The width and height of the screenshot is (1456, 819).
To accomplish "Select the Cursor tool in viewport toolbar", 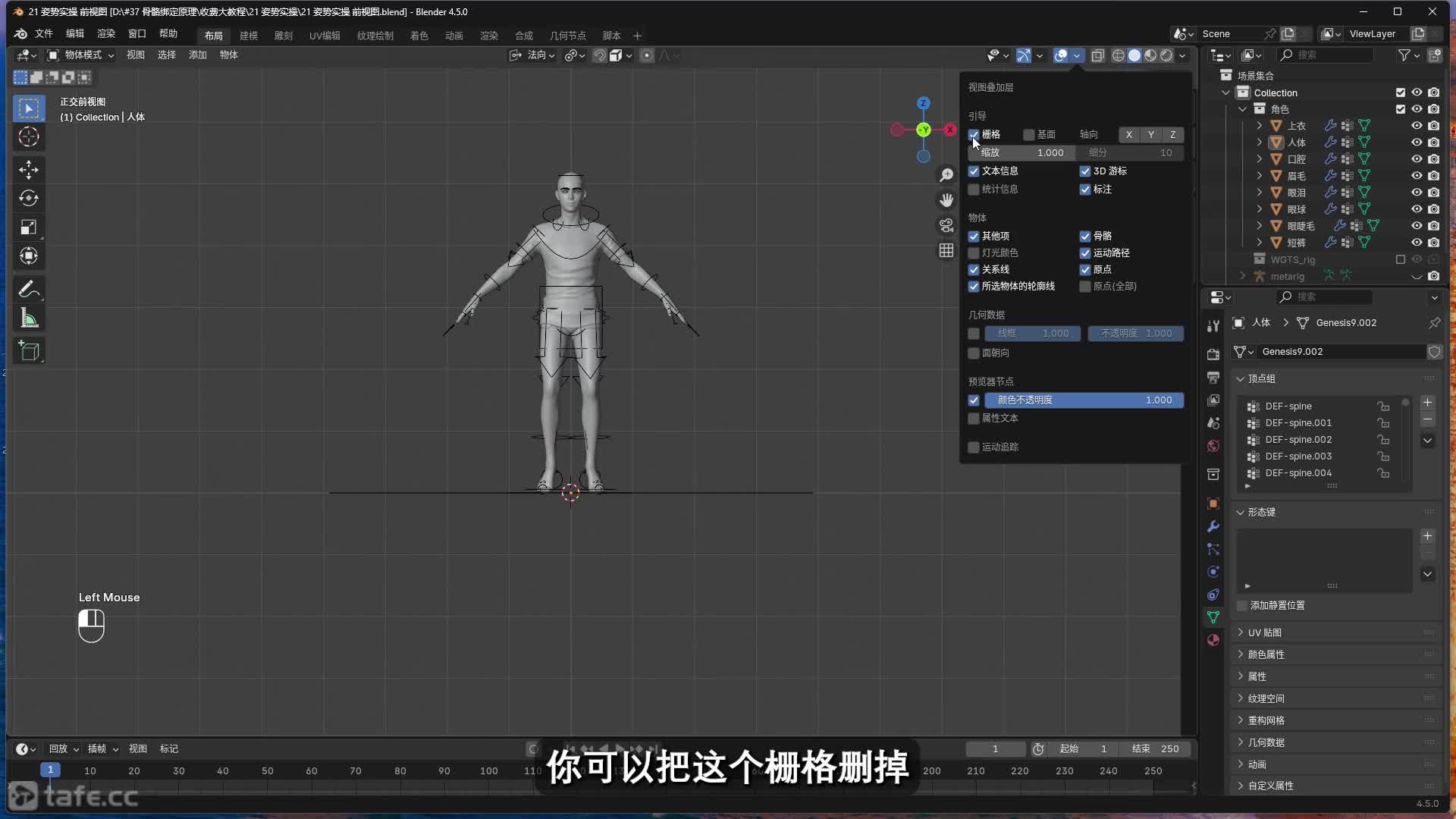I will pos(29,137).
